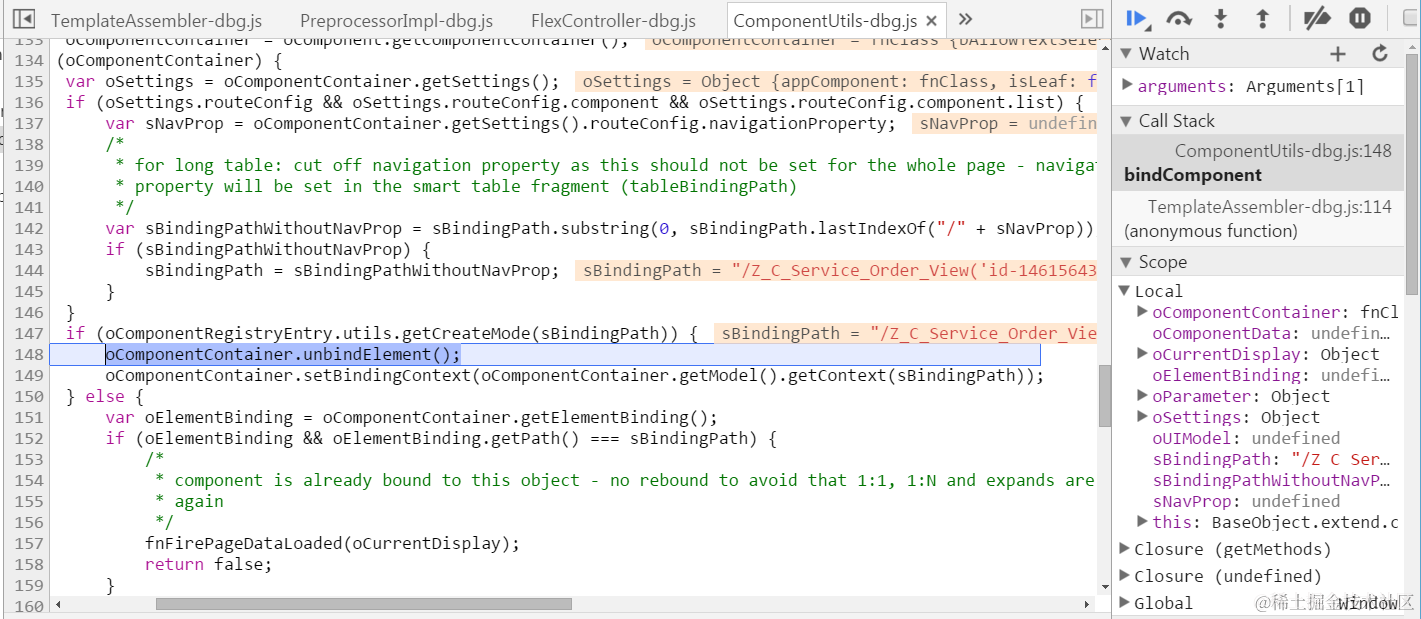1421x619 pixels.
Task: Step out of current function
Action: point(1262,18)
